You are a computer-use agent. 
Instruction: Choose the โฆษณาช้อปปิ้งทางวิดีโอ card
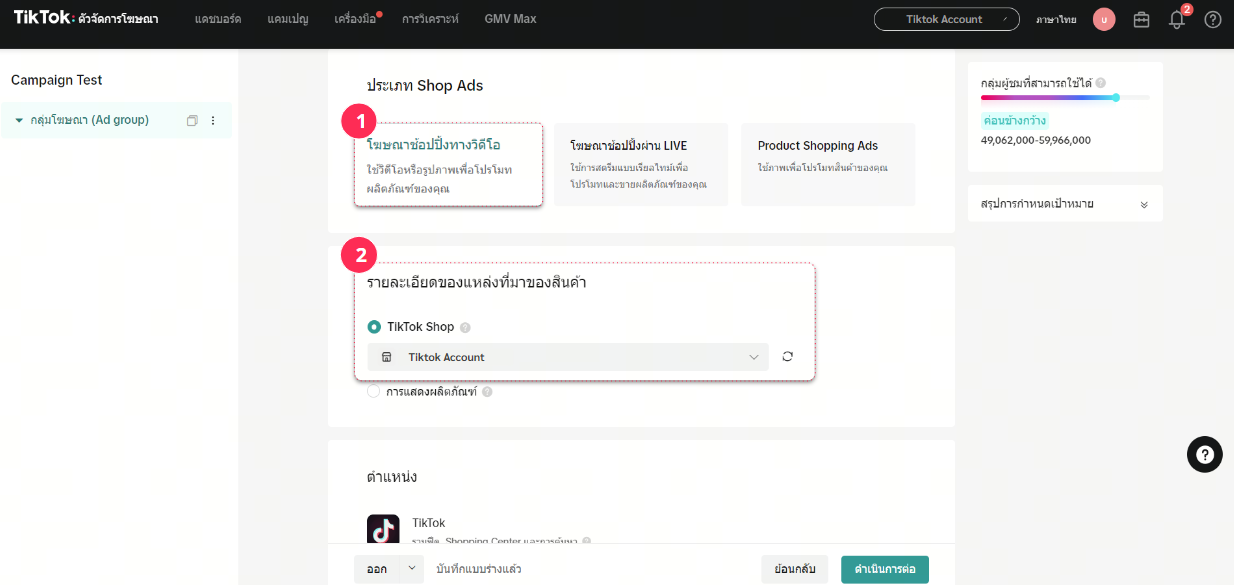point(448,165)
